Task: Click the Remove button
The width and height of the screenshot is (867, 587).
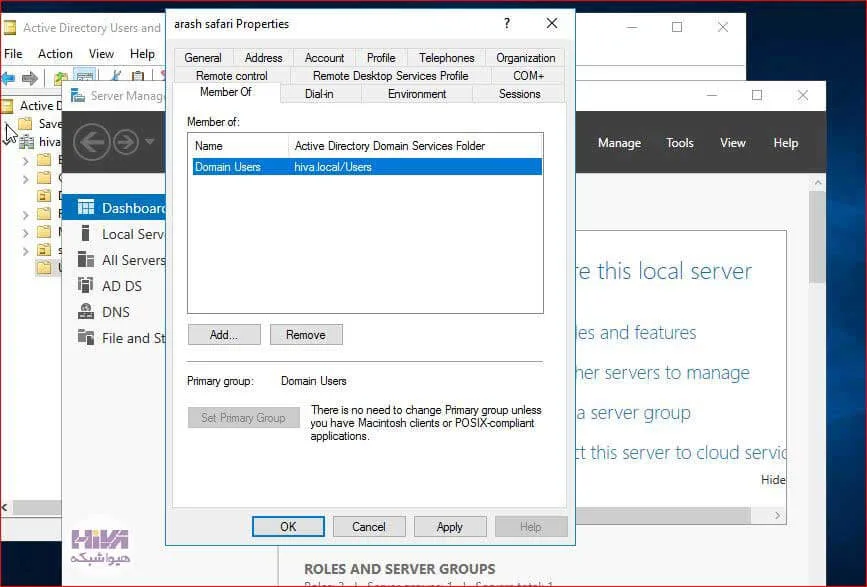Action: [306, 335]
